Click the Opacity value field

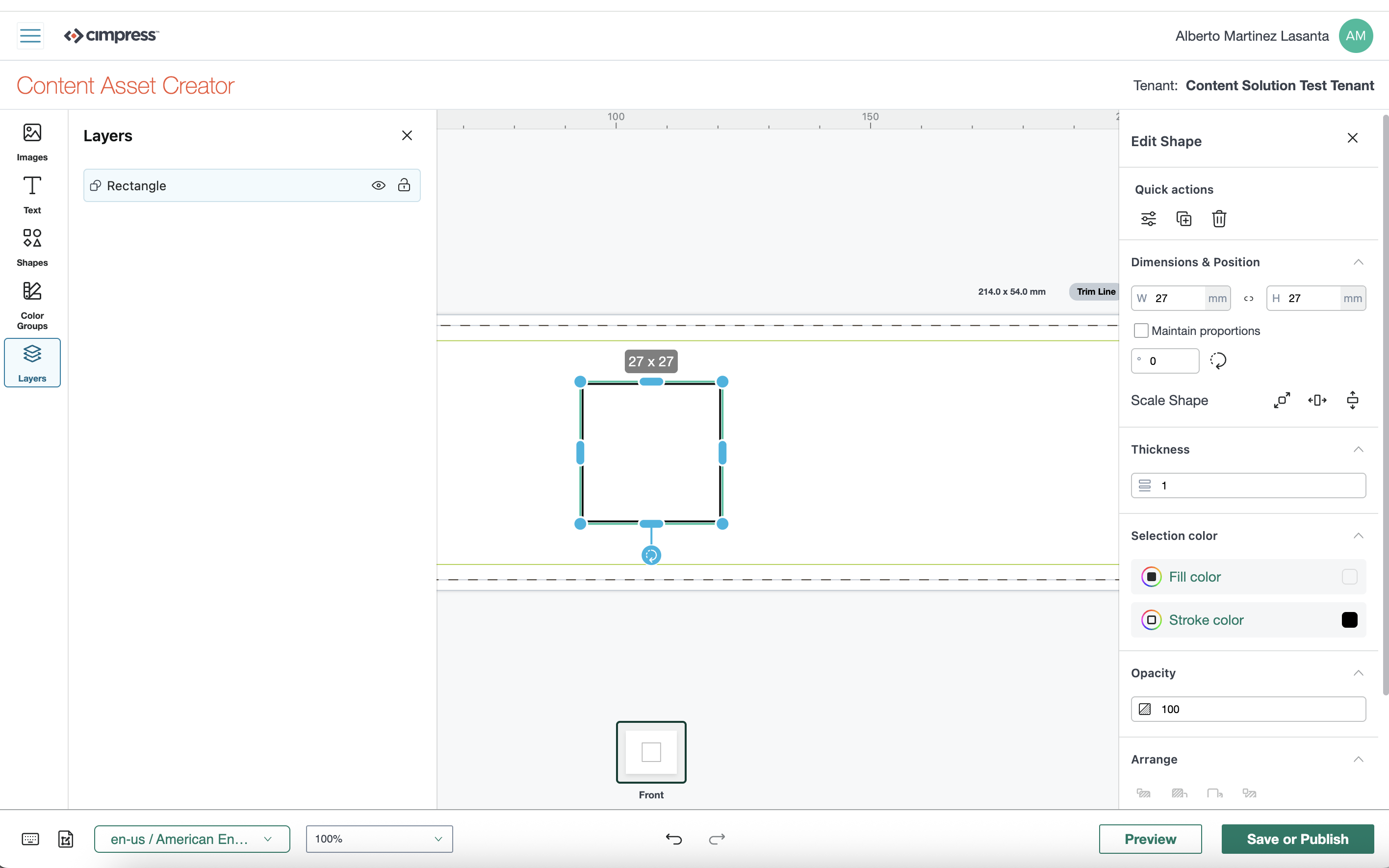1248,709
